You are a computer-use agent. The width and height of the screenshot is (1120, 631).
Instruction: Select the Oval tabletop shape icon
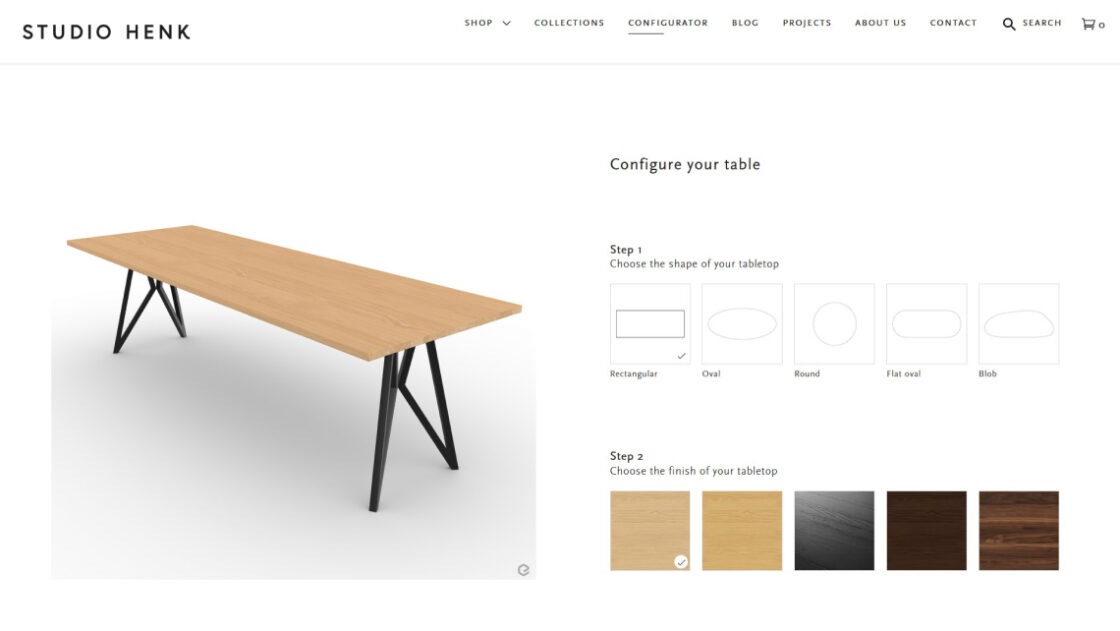click(741, 324)
